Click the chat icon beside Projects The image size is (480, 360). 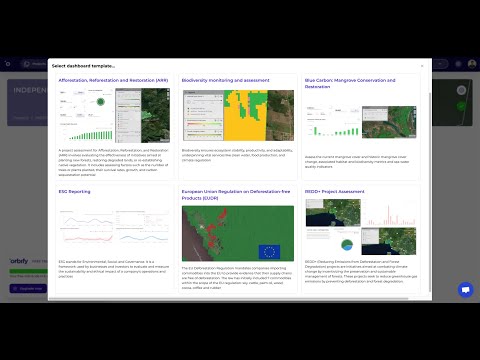27,64
